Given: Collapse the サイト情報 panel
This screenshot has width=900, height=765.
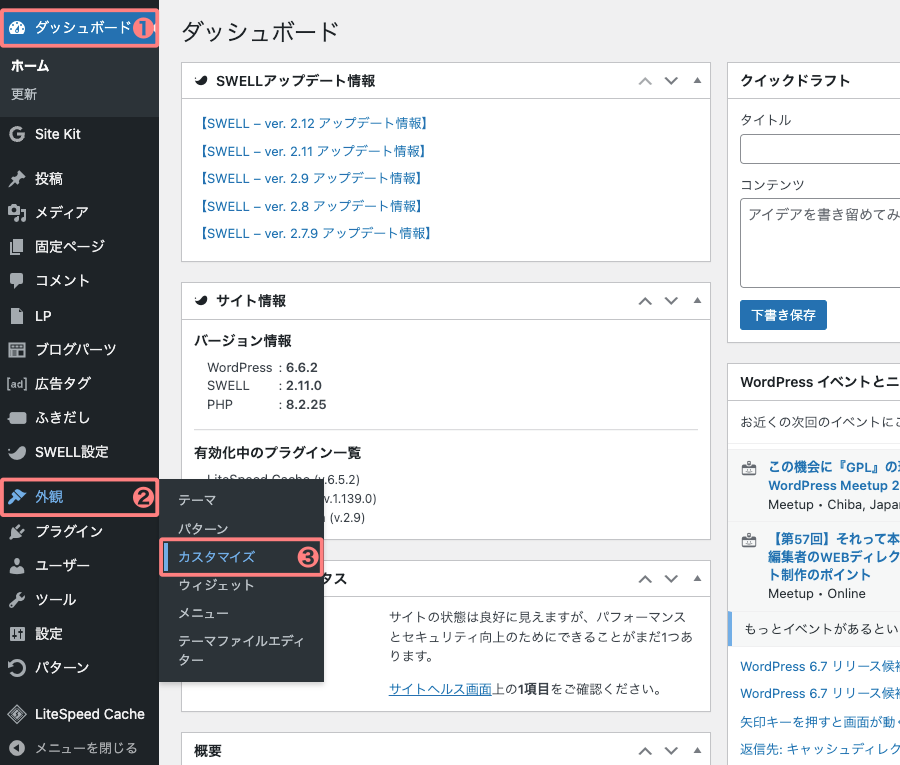Looking at the screenshot, I should pos(697,300).
